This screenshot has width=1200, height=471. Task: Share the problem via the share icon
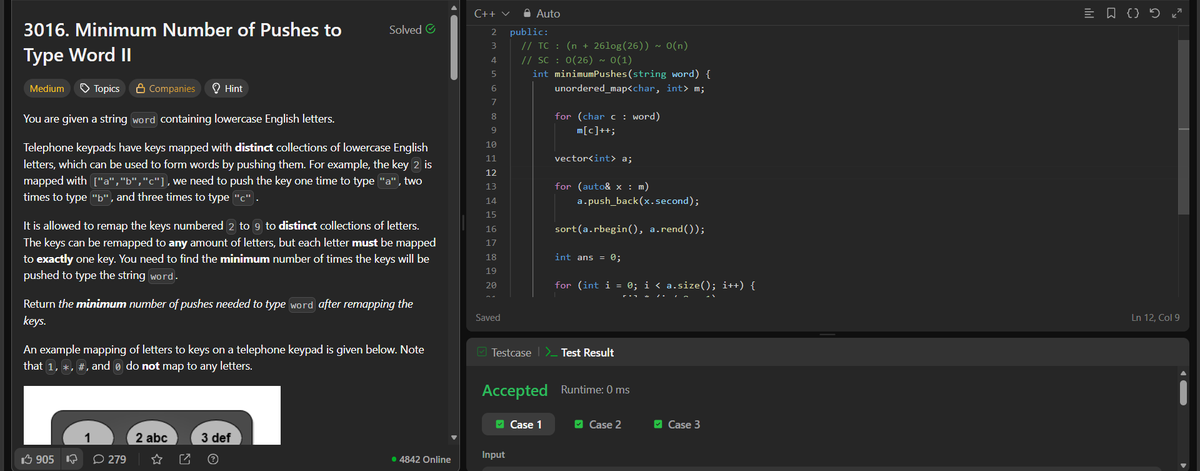[185, 459]
